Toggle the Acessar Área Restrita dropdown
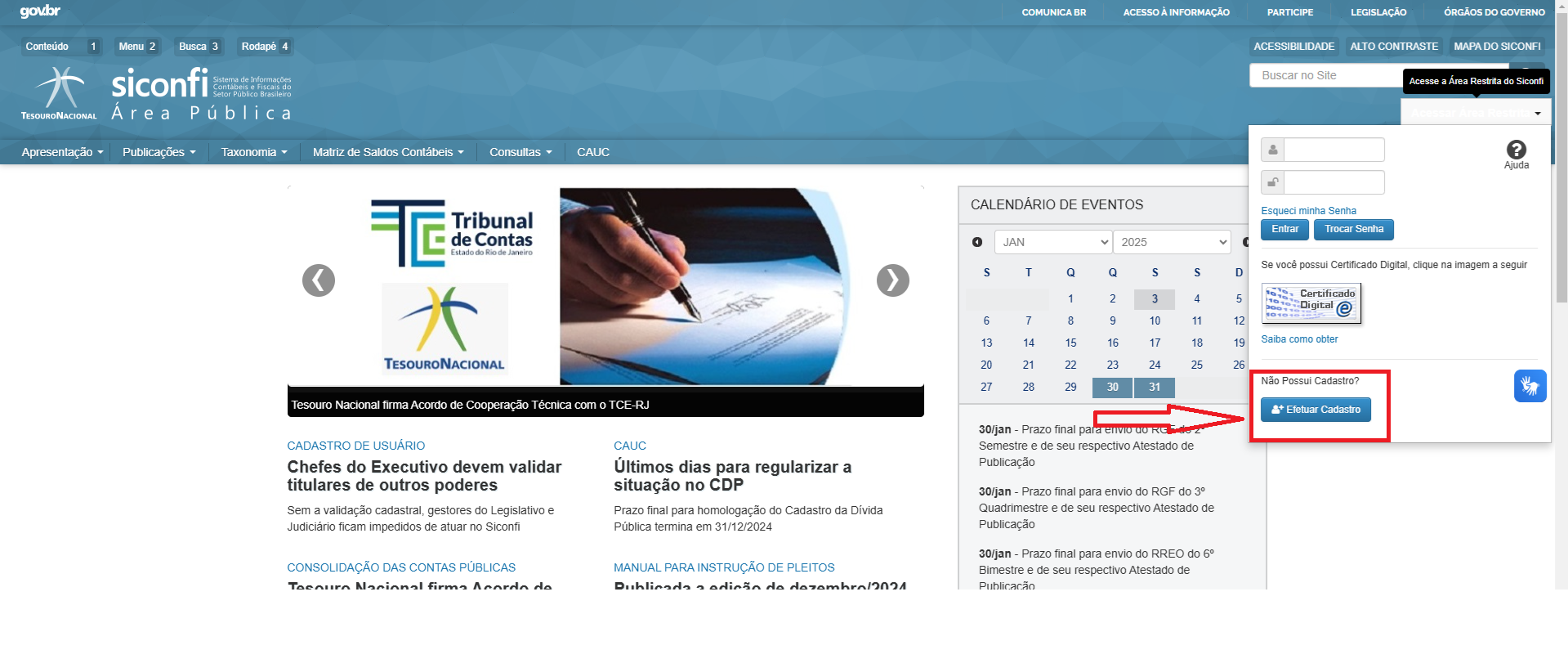This screenshot has width=1568, height=650. pos(1476,113)
